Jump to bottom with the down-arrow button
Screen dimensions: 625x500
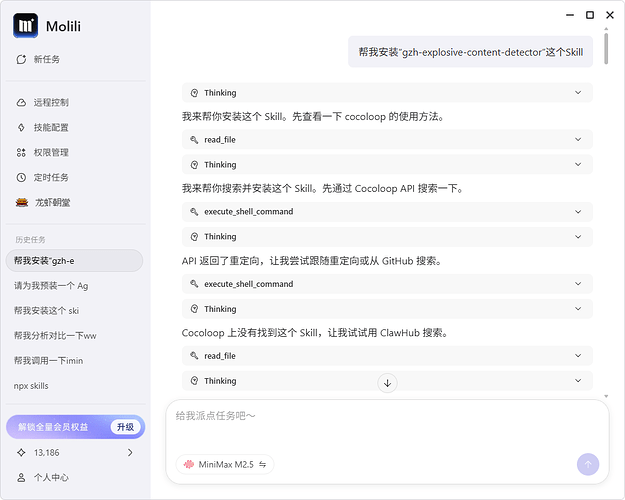[387, 383]
